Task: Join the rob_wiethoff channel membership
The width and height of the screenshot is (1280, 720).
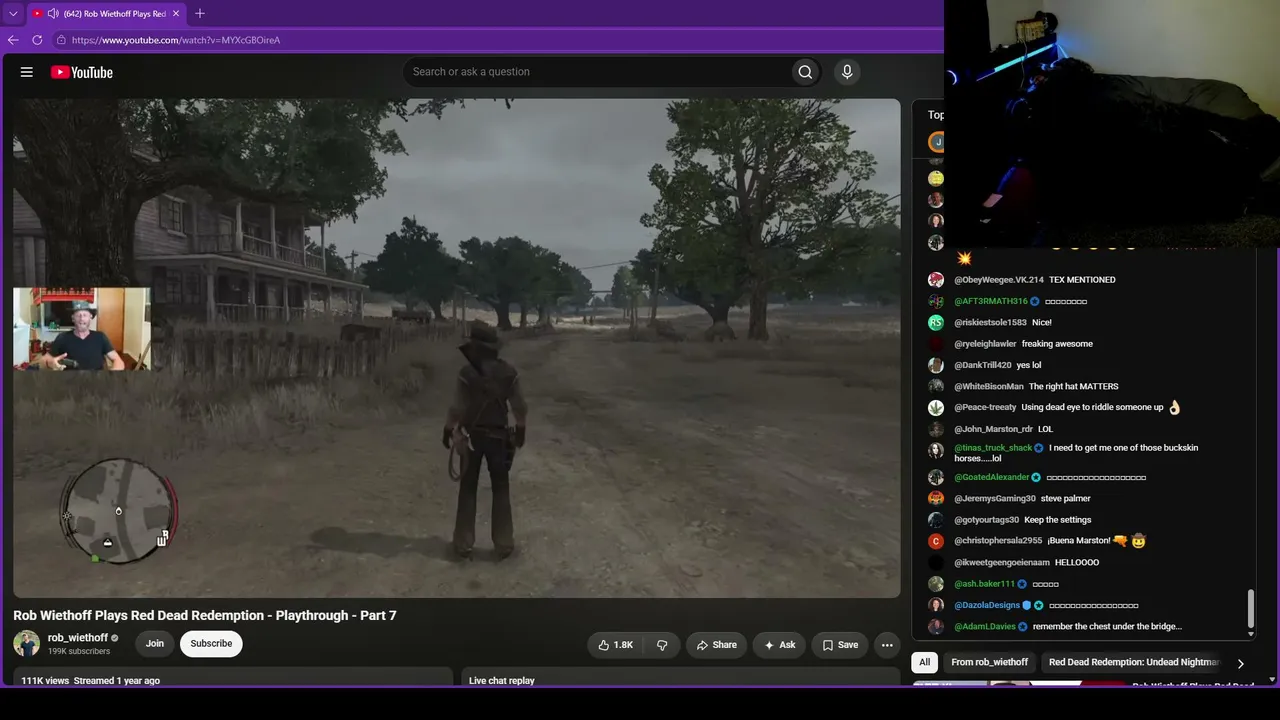Action: pos(154,644)
